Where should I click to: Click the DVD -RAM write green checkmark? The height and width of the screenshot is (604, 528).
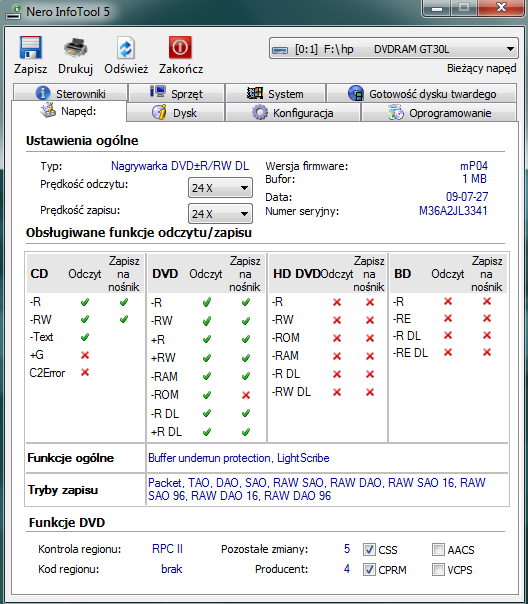246,376
